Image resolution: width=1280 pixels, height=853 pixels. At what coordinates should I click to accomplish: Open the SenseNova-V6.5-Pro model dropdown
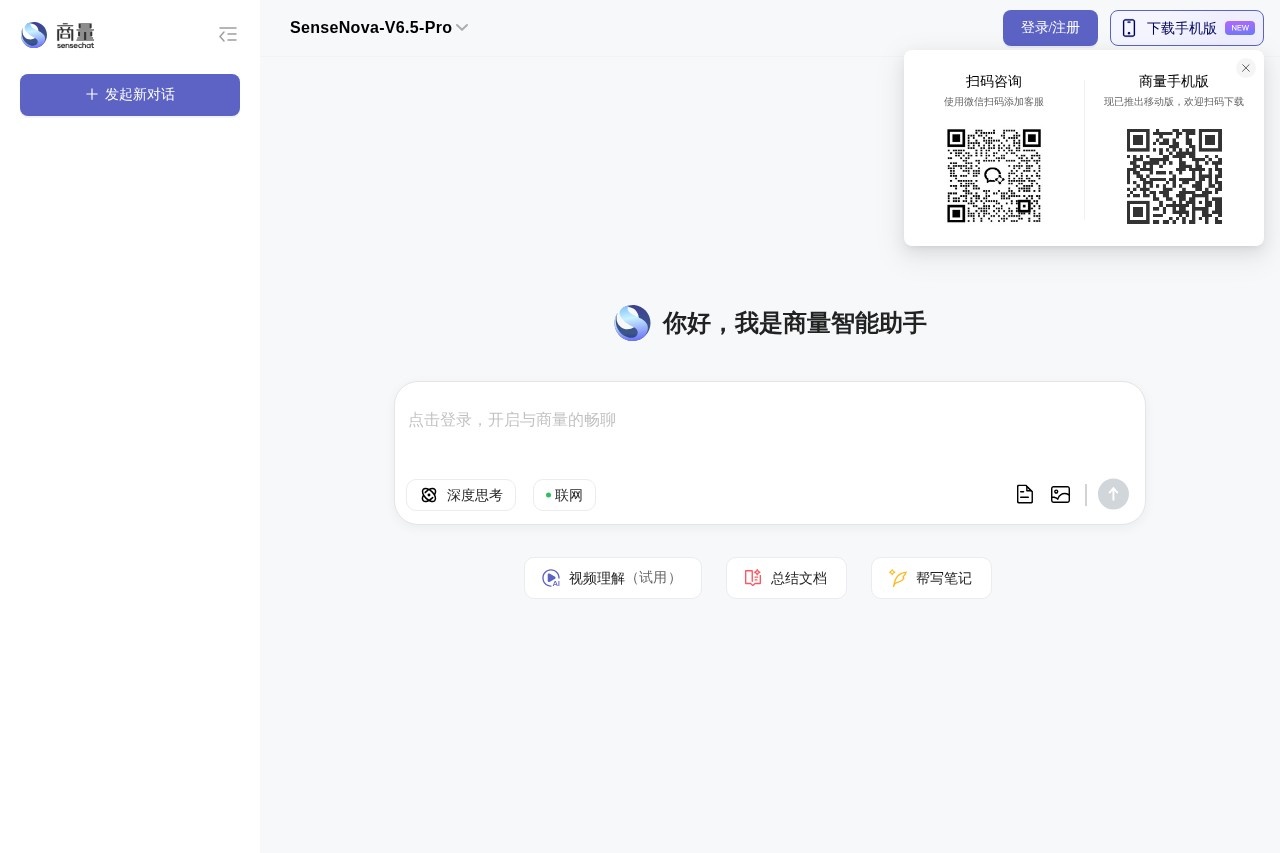click(379, 28)
